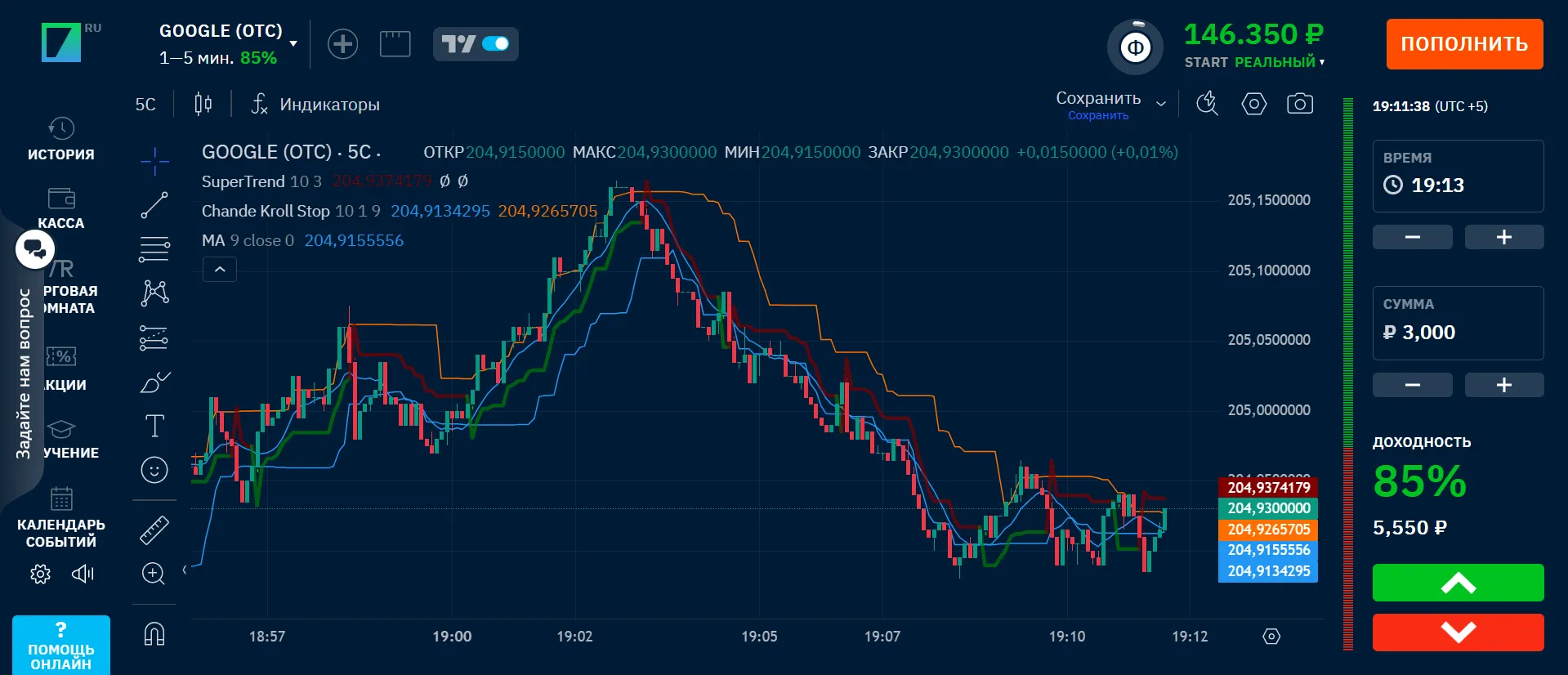Click the trade amount field ₽ 3,000
The image size is (1568, 675).
(x=1458, y=332)
